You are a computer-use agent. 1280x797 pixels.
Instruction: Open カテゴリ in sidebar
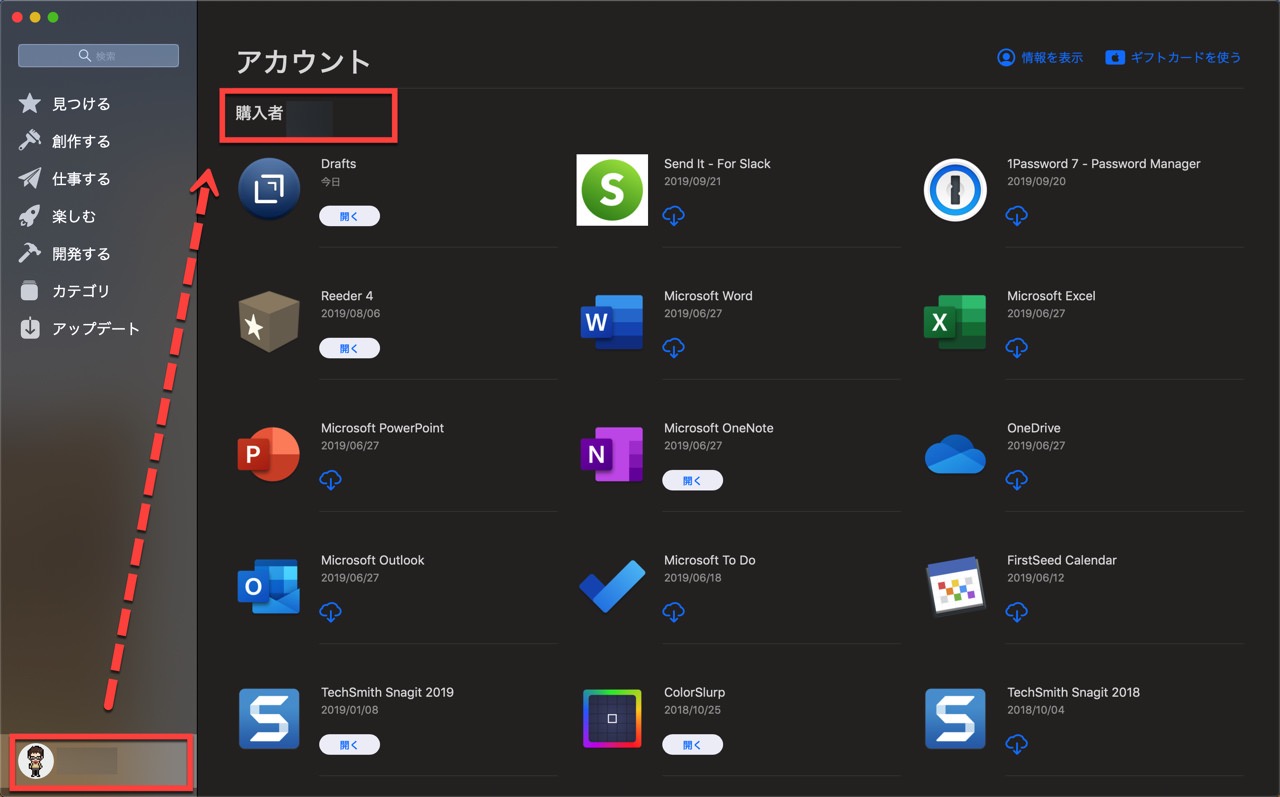coord(81,291)
